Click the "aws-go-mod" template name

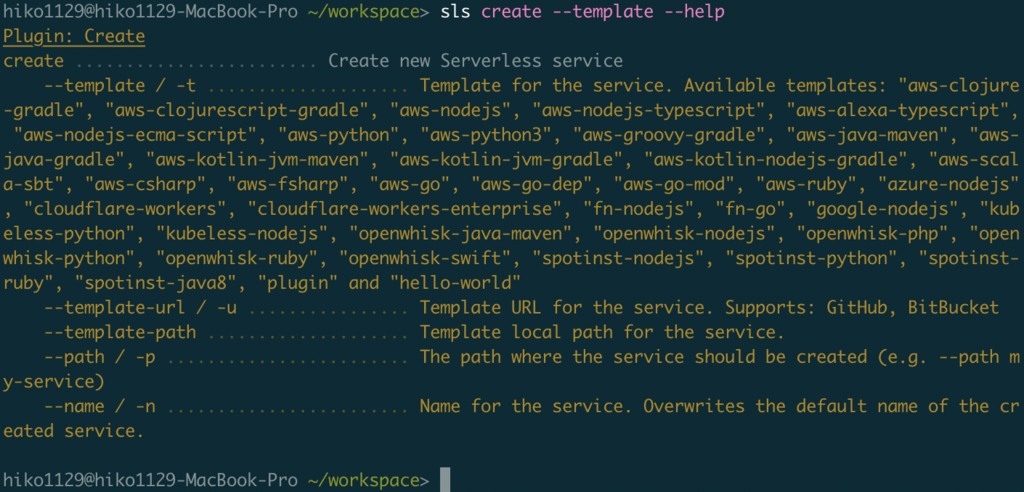click(x=674, y=185)
